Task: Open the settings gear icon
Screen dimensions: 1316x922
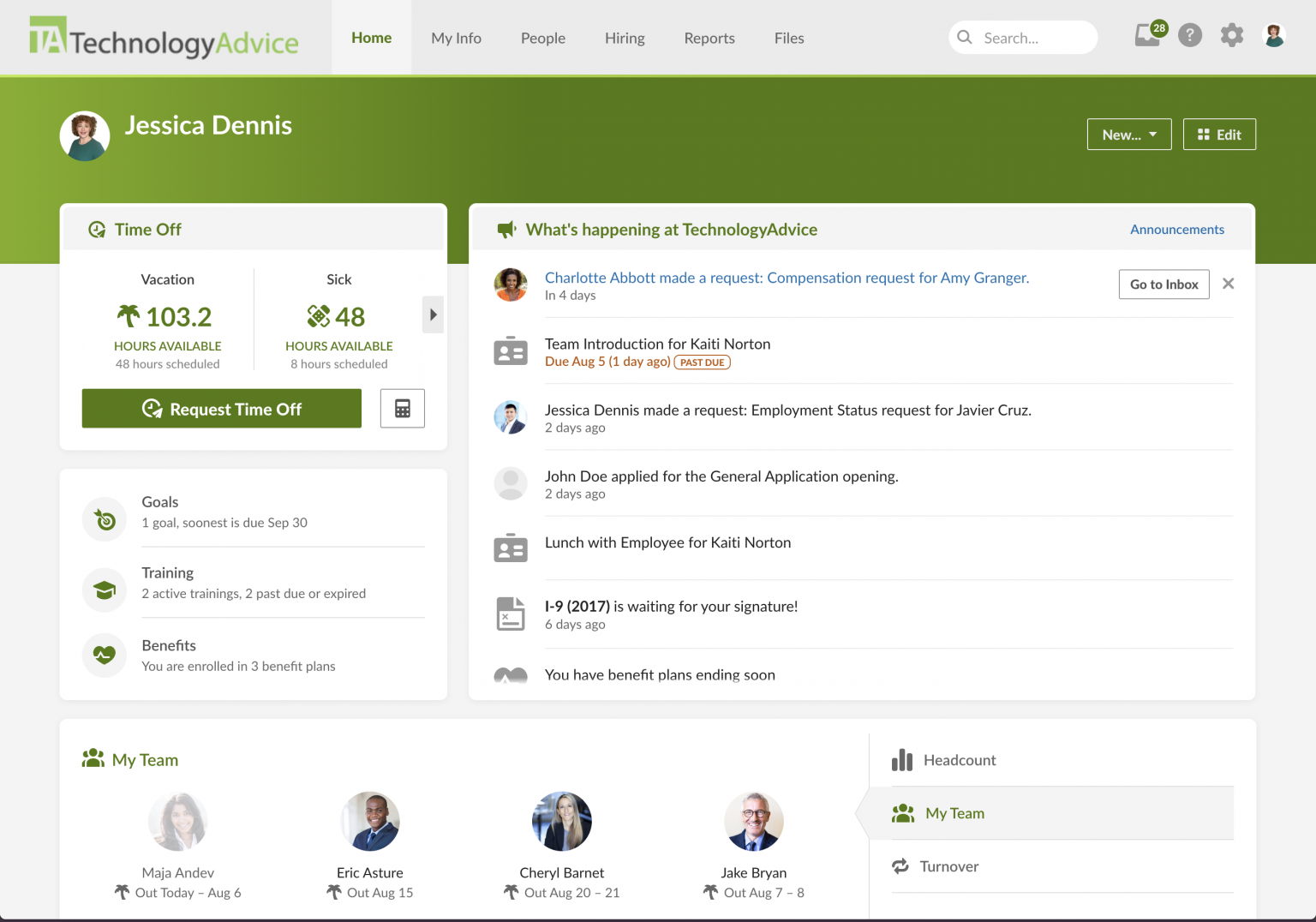Action: pyautogui.click(x=1232, y=35)
